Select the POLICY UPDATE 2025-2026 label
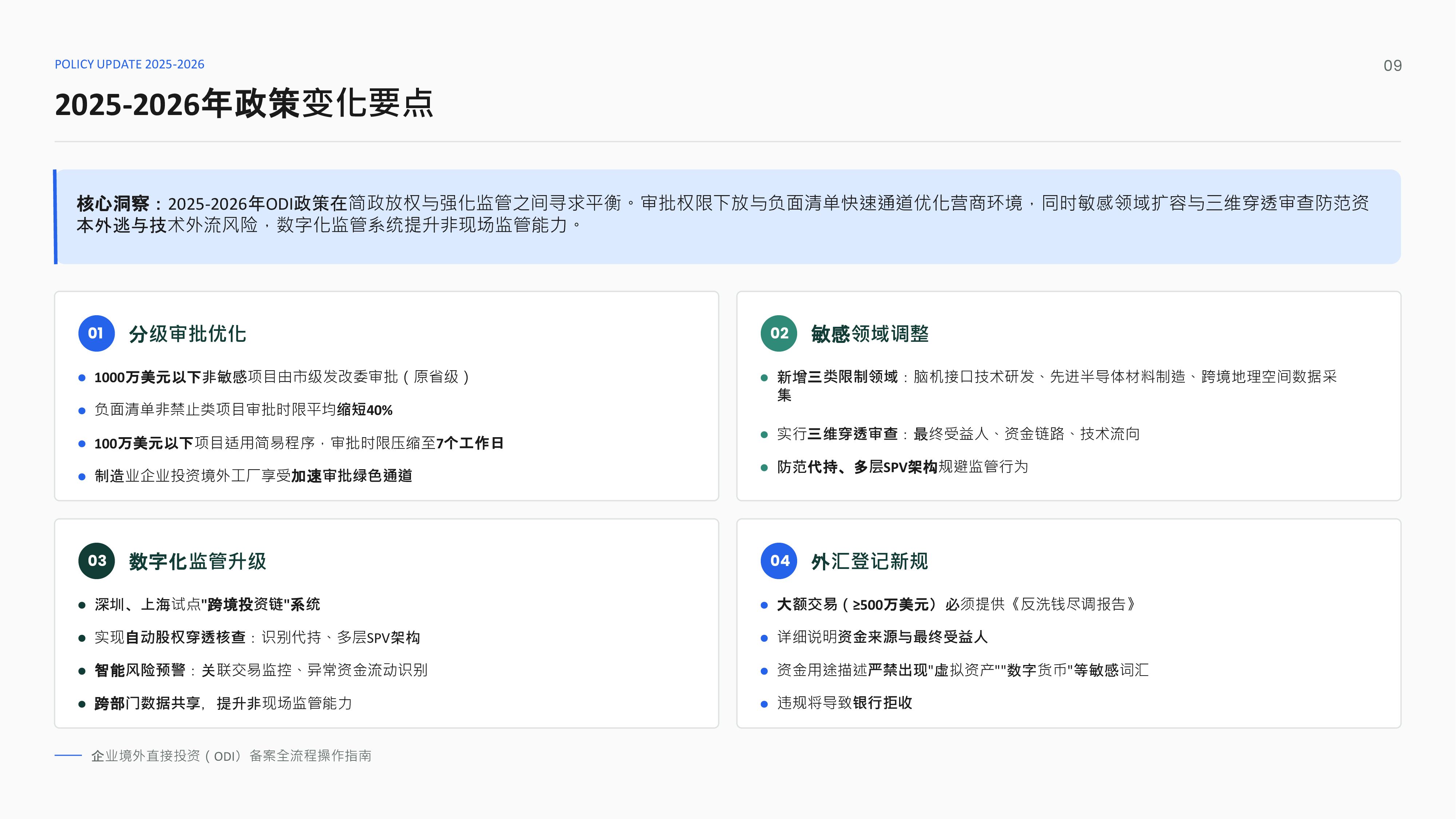This screenshot has width=1456, height=819. point(130,64)
